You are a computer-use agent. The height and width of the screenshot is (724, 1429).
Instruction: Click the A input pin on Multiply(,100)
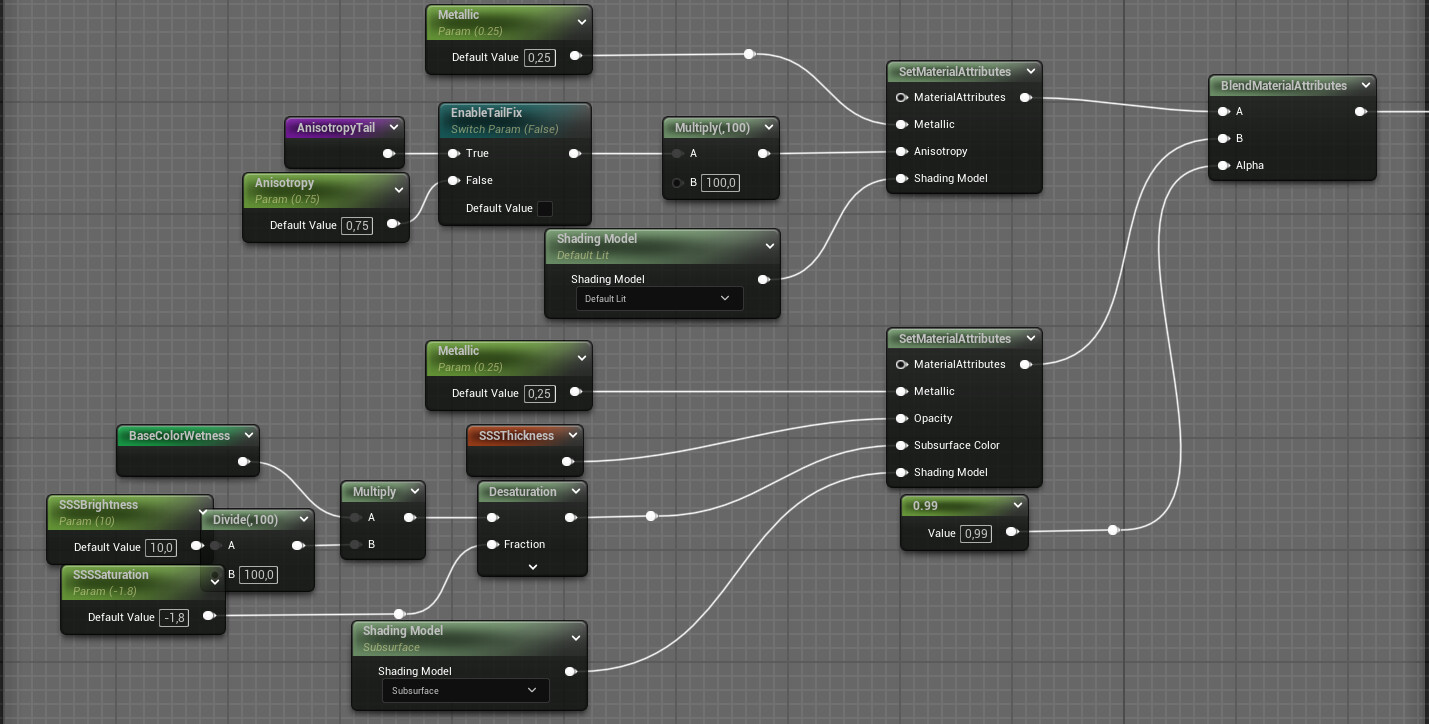coord(678,153)
